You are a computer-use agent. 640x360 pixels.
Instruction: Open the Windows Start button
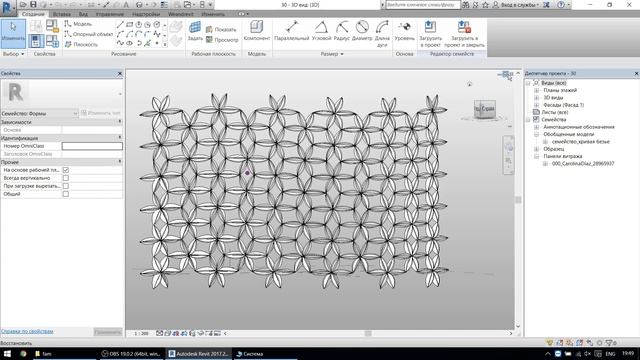pyautogui.click(x=7, y=354)
